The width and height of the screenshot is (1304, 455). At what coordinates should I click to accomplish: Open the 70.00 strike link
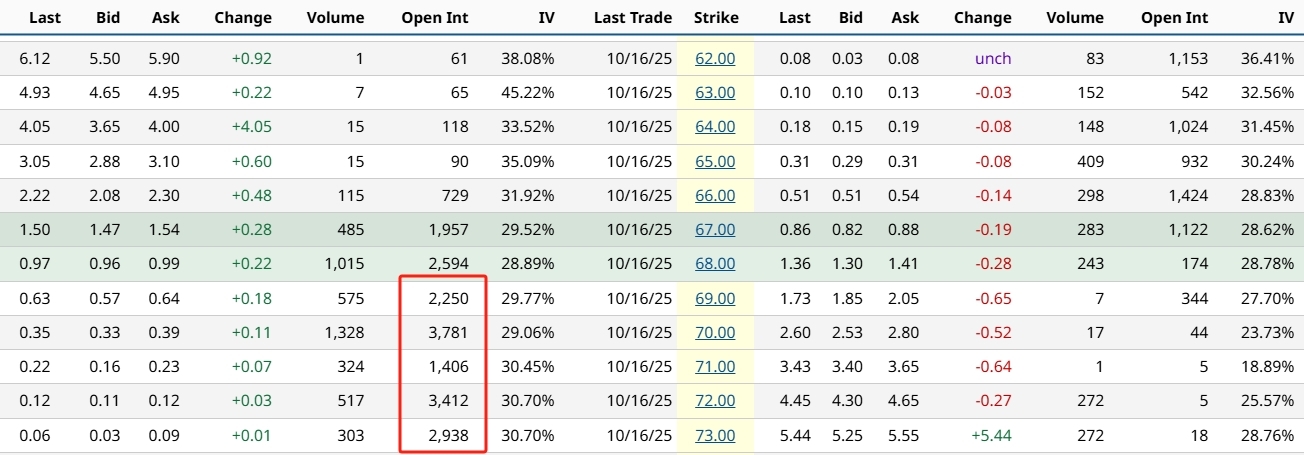click(715, 333)
